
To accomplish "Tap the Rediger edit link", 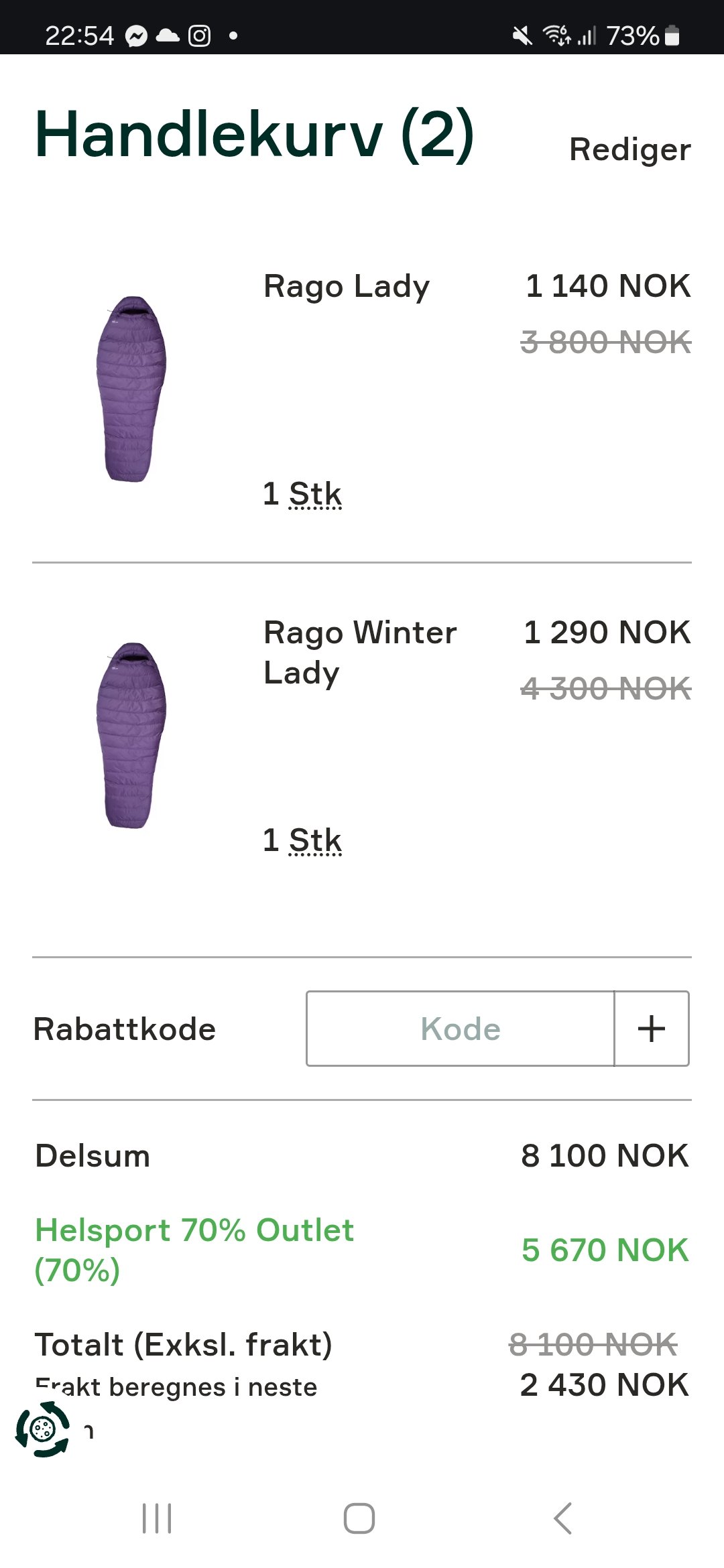I will (x=629, y=149).
